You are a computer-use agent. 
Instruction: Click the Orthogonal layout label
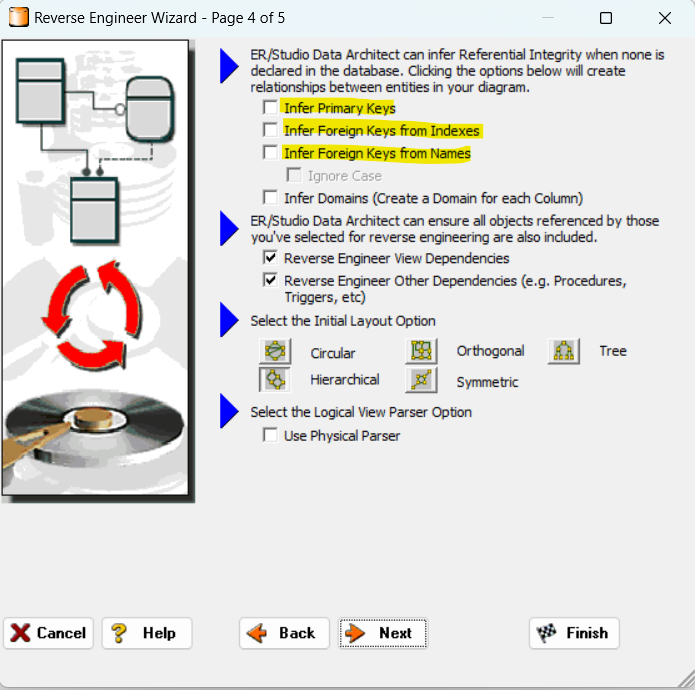490,351
